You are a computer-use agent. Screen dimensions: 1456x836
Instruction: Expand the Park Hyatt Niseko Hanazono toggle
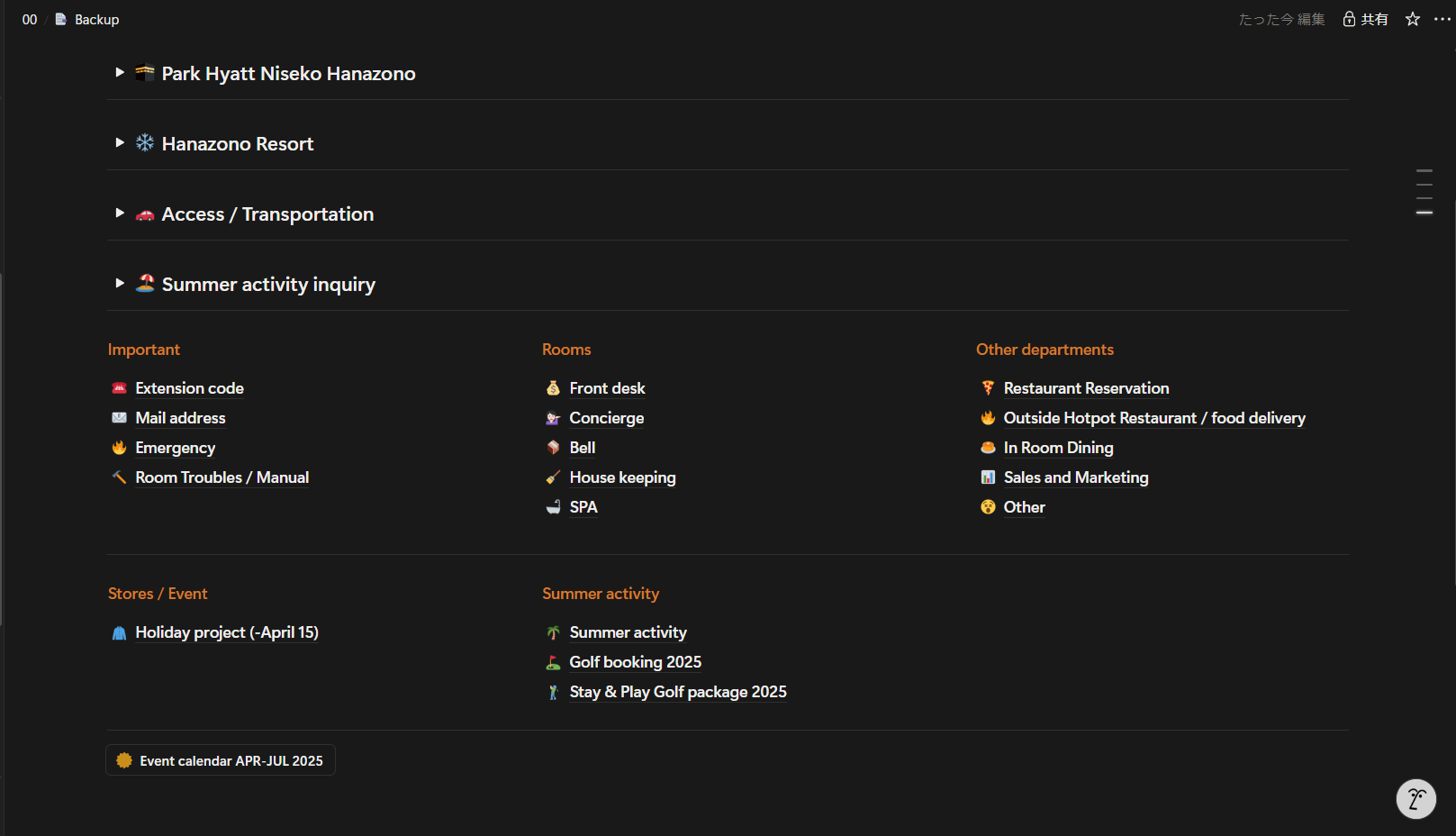click(x=119, y=73)
